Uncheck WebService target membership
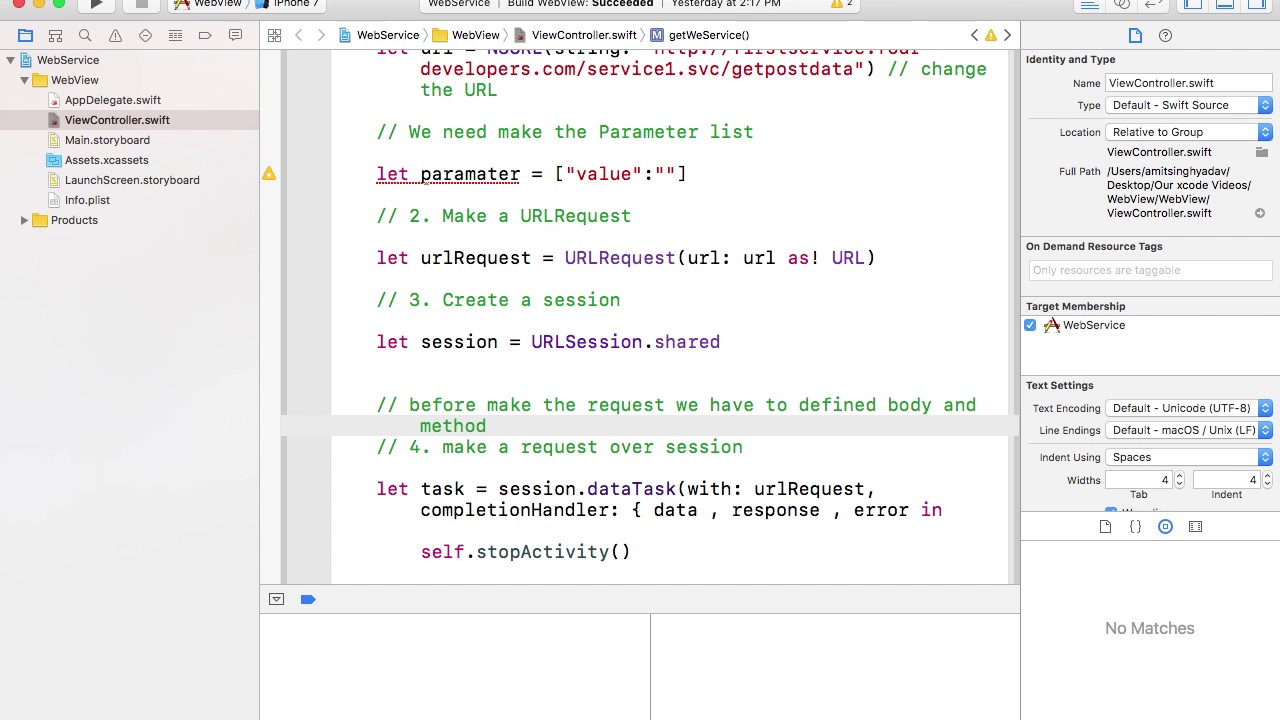1280x720 pixels. pos(1030,325)
